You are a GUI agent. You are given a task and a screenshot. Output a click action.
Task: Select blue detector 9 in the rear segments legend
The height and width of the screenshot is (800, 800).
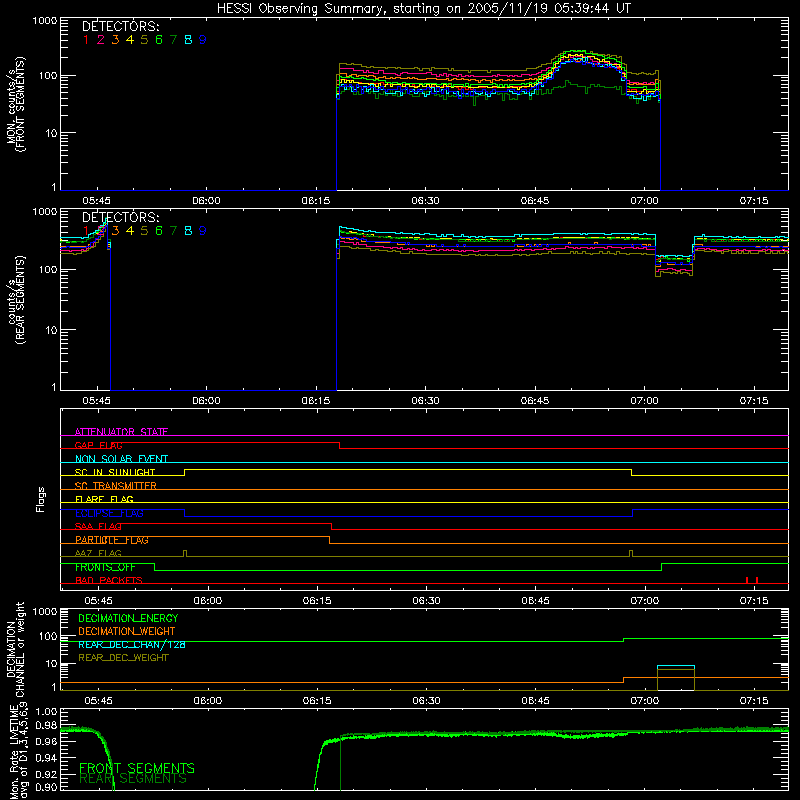[x=203, y=231]
